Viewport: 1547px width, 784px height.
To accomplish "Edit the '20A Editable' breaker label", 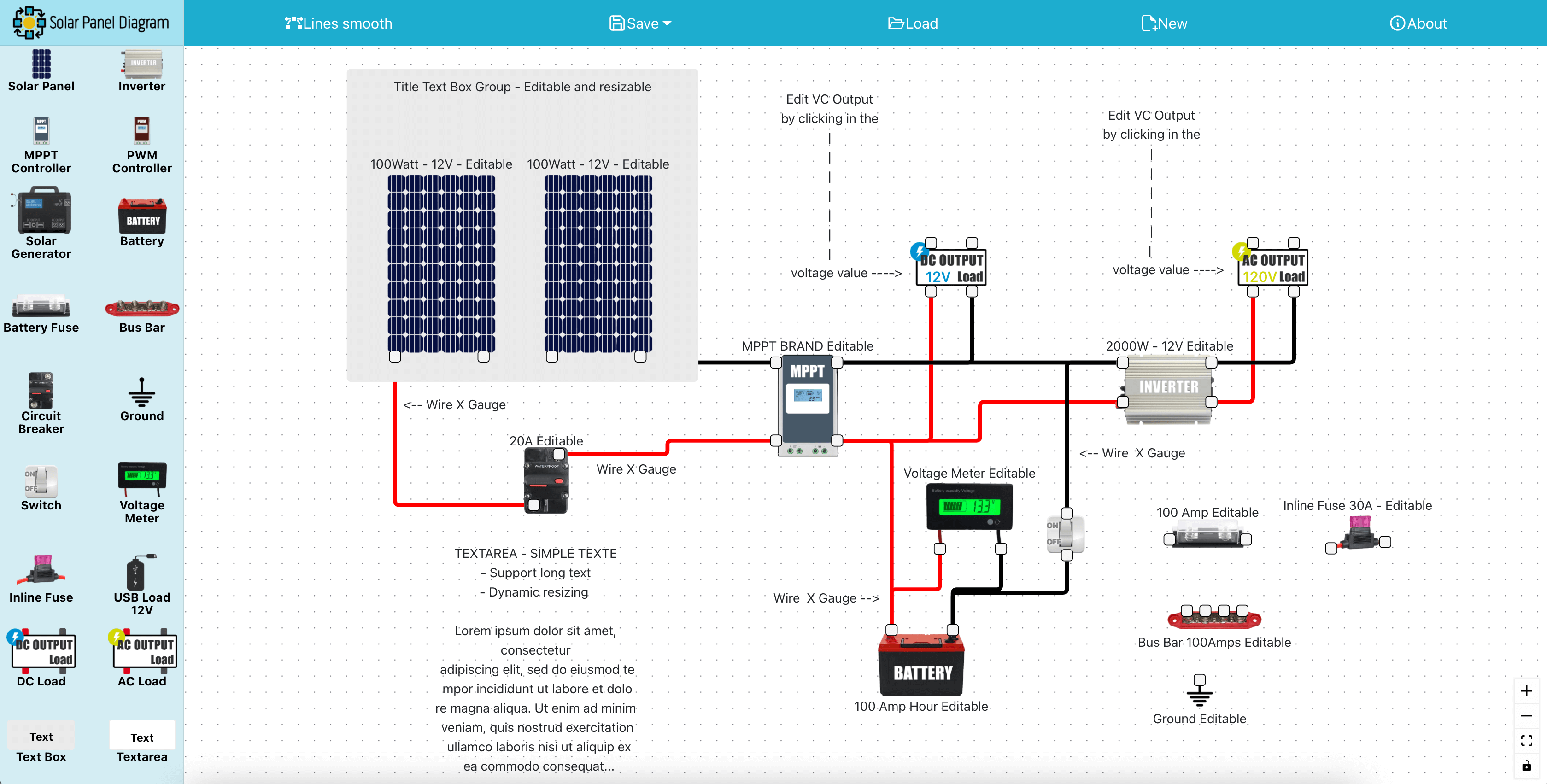I will pos(546,441).
